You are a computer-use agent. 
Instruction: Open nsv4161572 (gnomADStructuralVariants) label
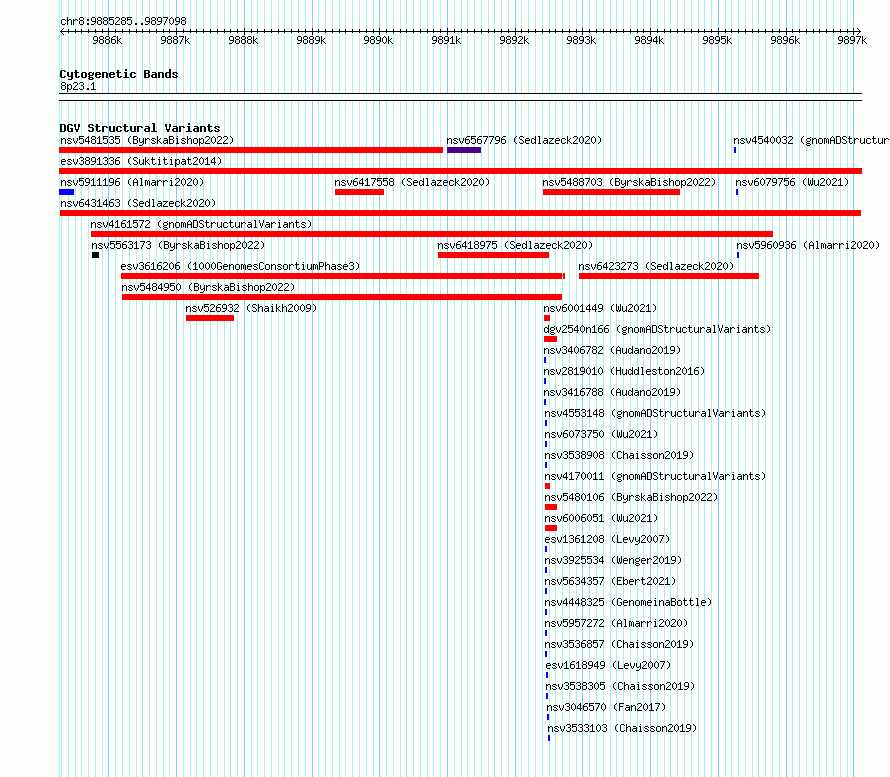click(201, 224)
